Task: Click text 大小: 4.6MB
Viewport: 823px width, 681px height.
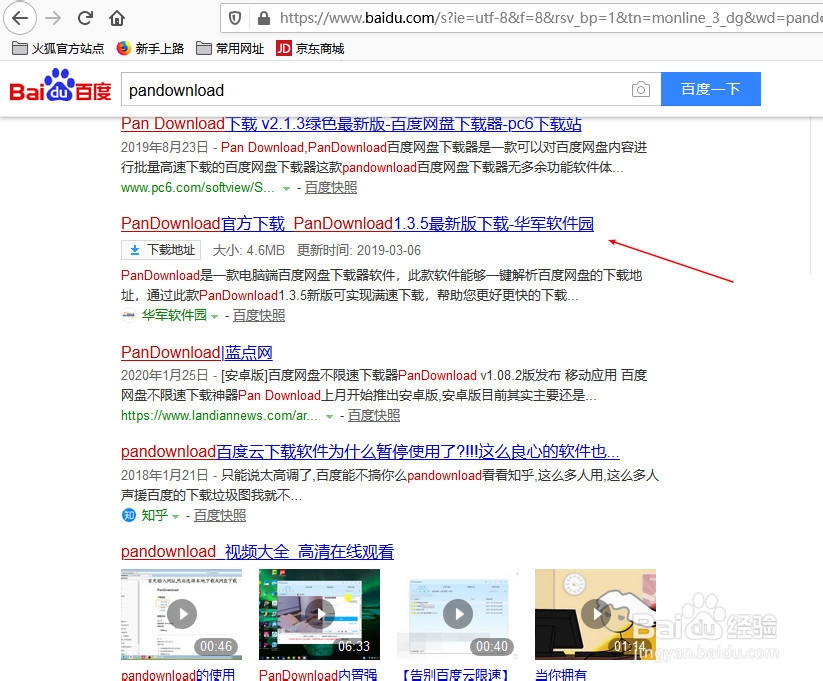Action: 249,250
